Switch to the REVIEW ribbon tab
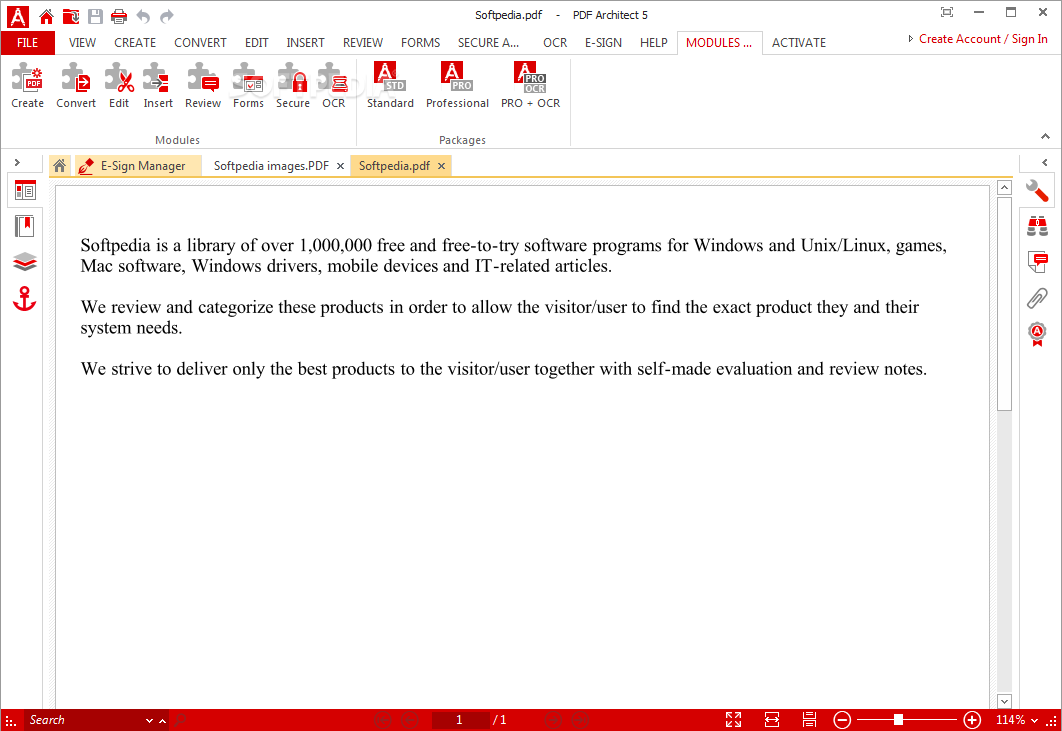This screenshot has width=1062, height=731. pos(362,43)
